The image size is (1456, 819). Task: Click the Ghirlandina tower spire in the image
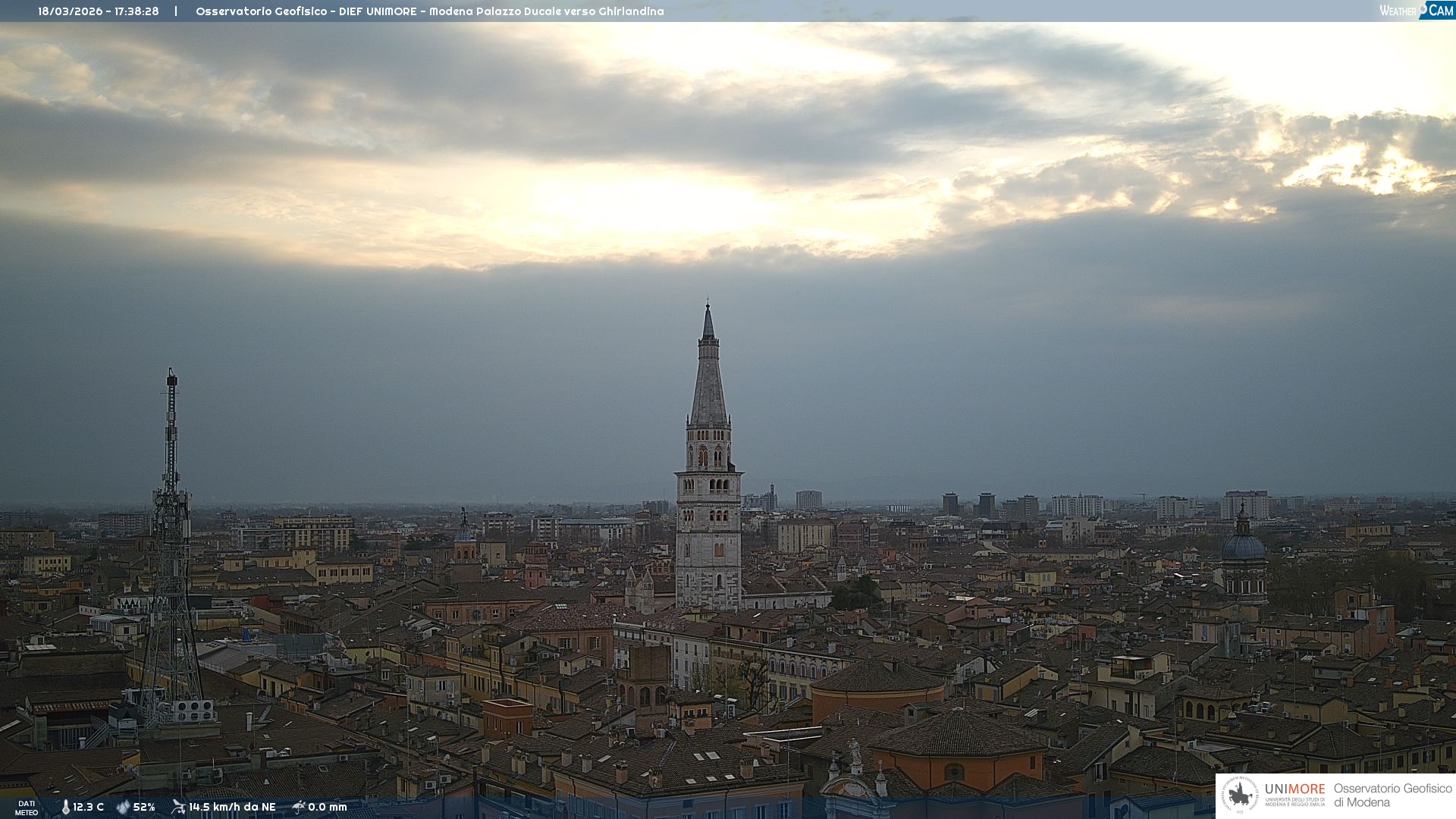(x=708, y=379)
